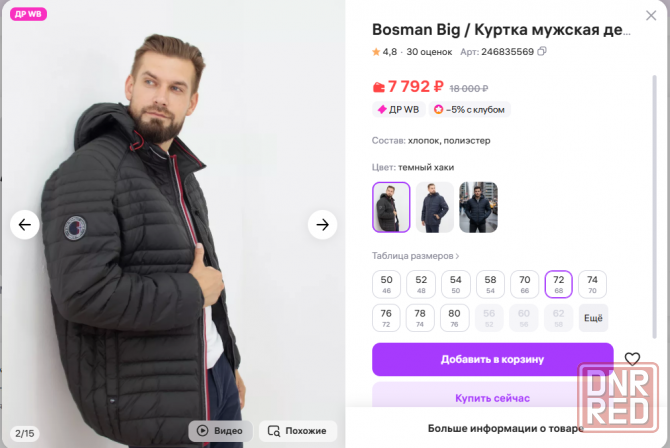This screenshot has width=670, height=448.
Task: Select the dark navy jacket color
Action: coord(435,207)
